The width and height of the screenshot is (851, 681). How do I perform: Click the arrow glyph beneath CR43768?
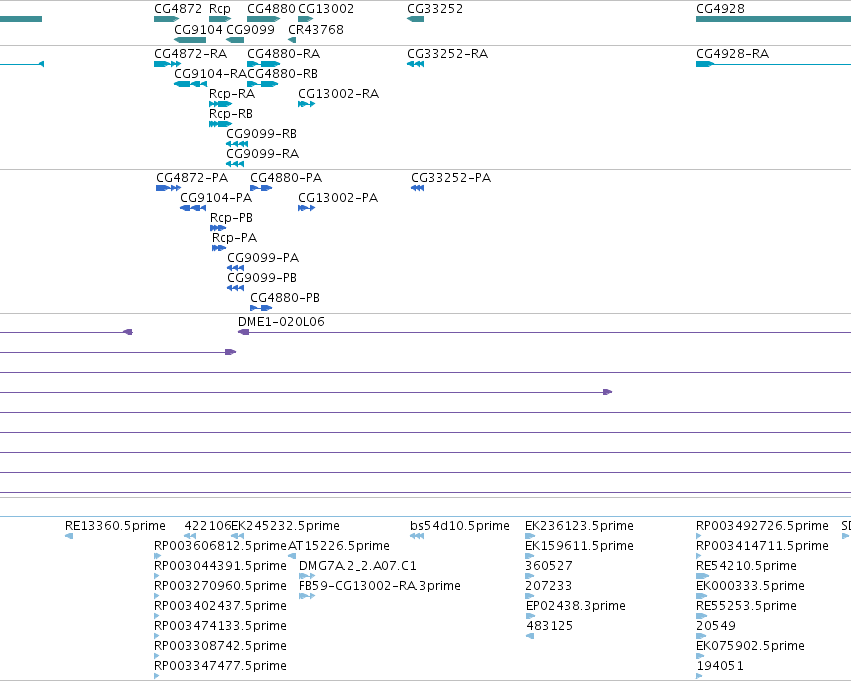pyautogui.click(x=292, y=40)
